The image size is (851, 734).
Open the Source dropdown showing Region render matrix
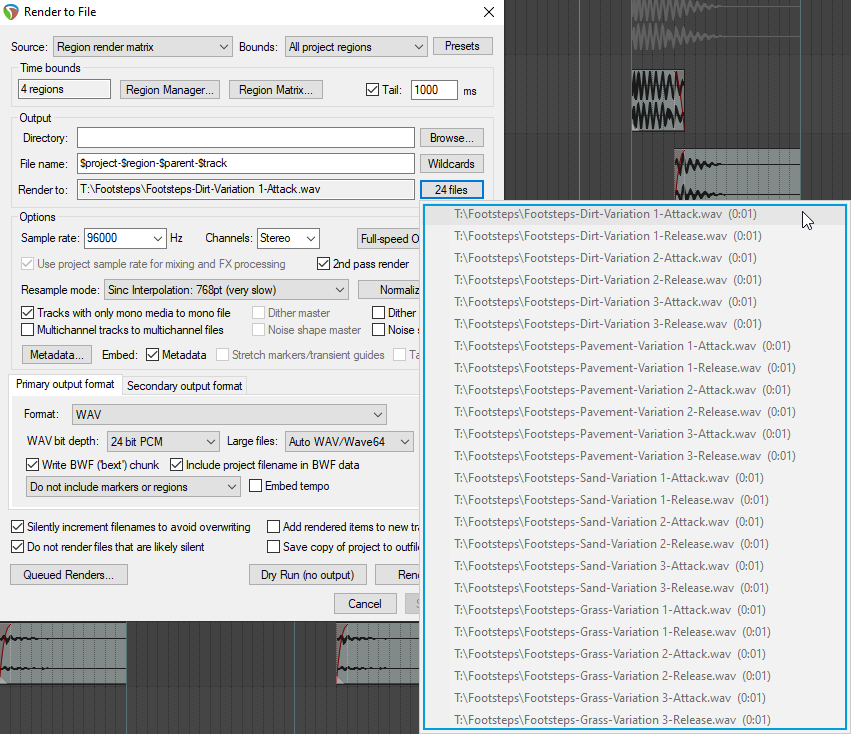tap(140, 45)
